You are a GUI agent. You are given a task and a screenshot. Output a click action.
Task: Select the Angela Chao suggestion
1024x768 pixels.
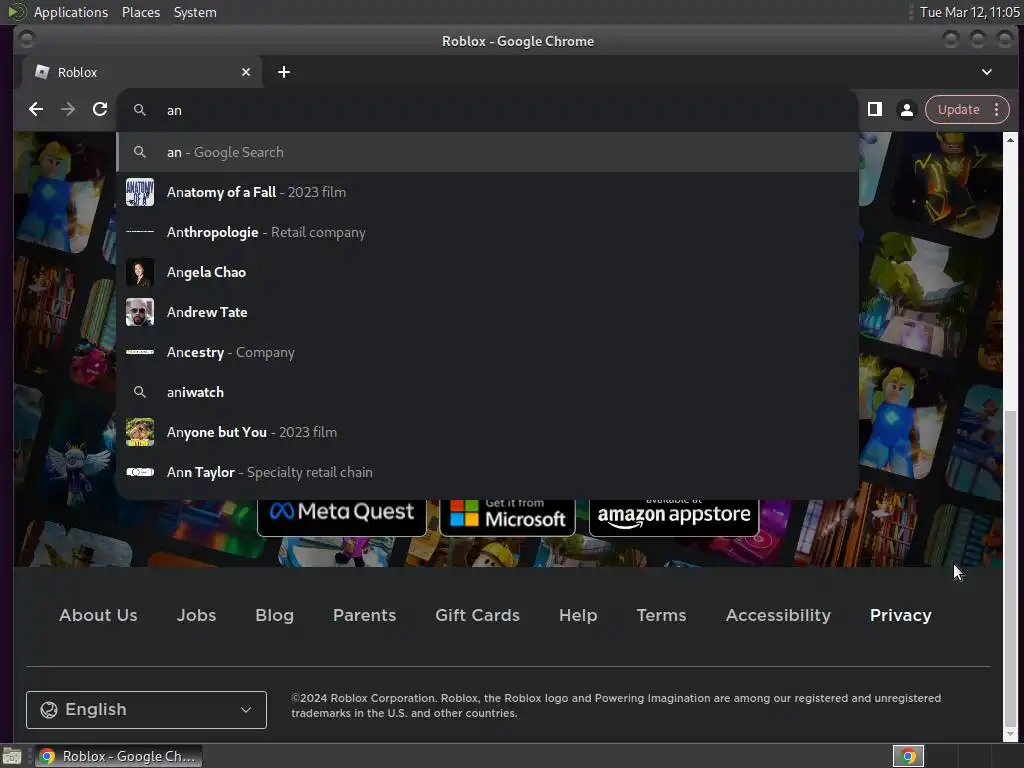(487, 272)
